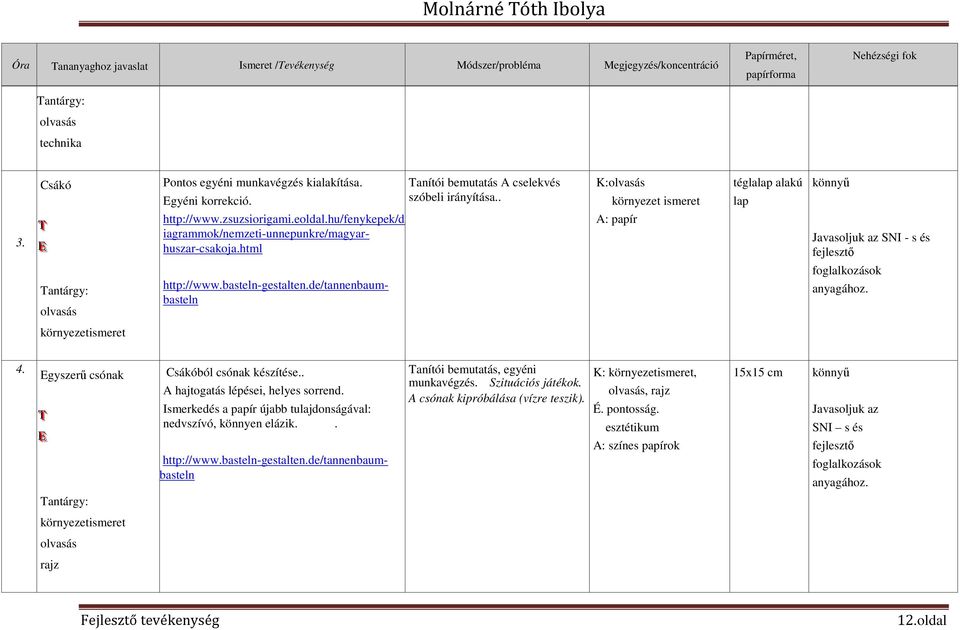Click red 'T' marker in Egyszerű csónak row
Viewport: 960px width, 630px height.
42,415
